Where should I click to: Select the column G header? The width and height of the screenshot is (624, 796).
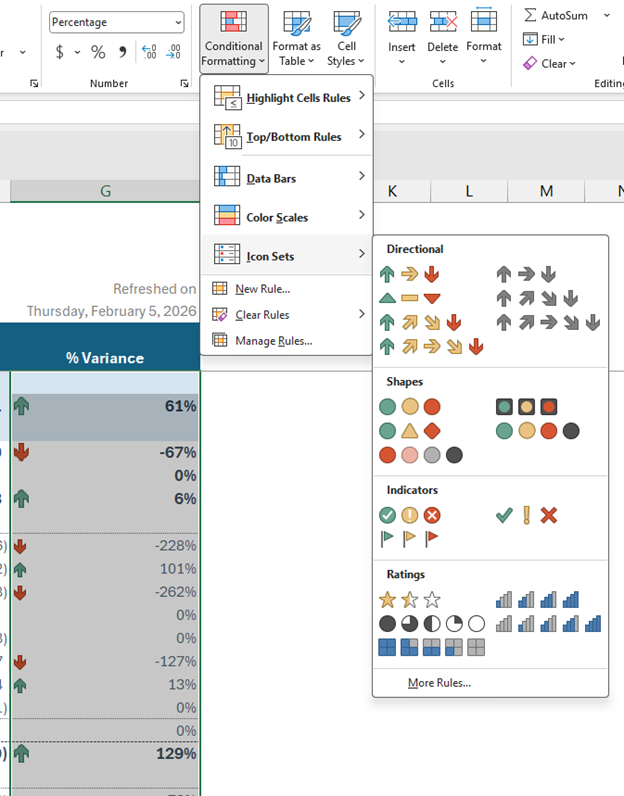point(105,191)
